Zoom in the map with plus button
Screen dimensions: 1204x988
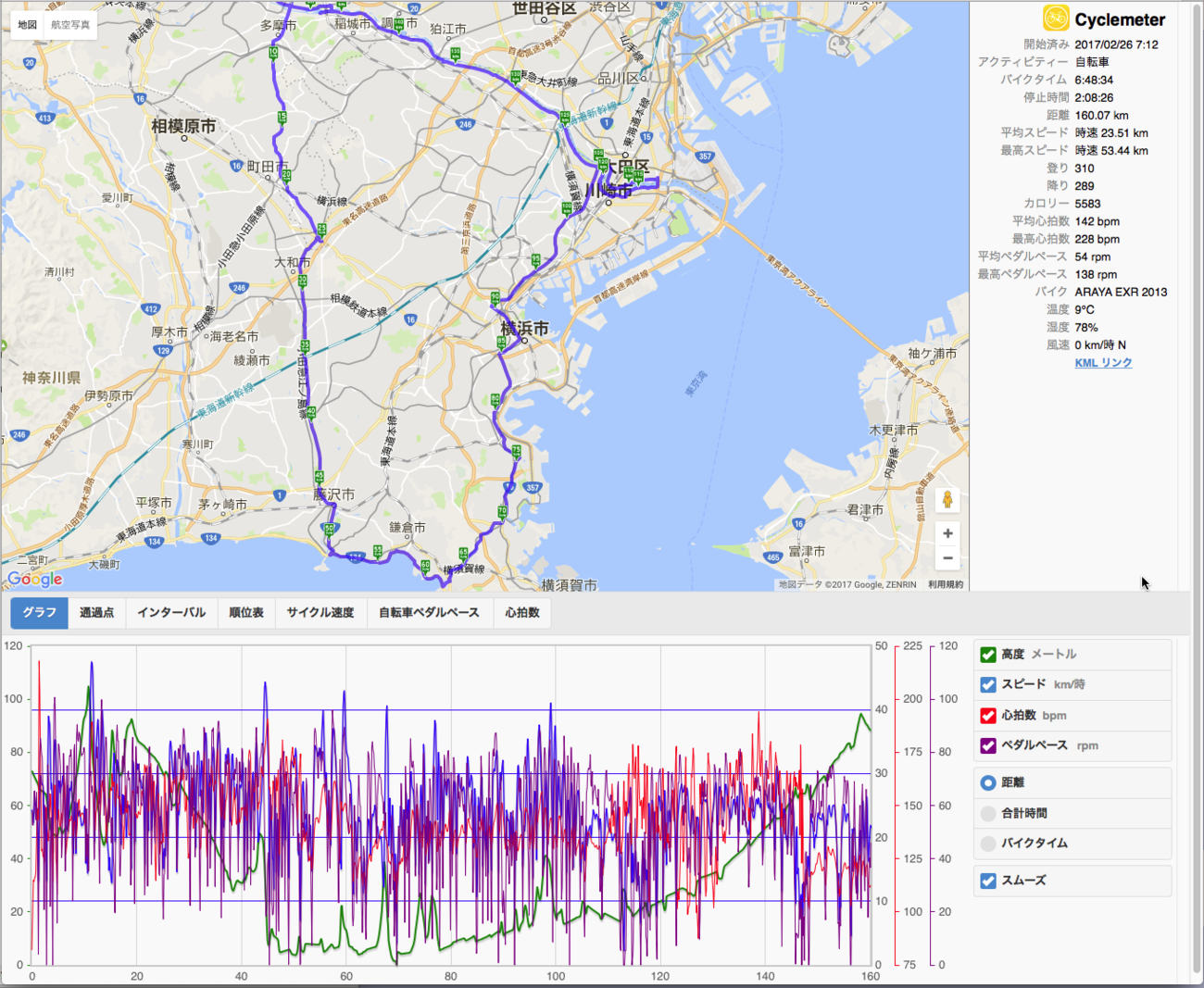(x=947, y=533)
